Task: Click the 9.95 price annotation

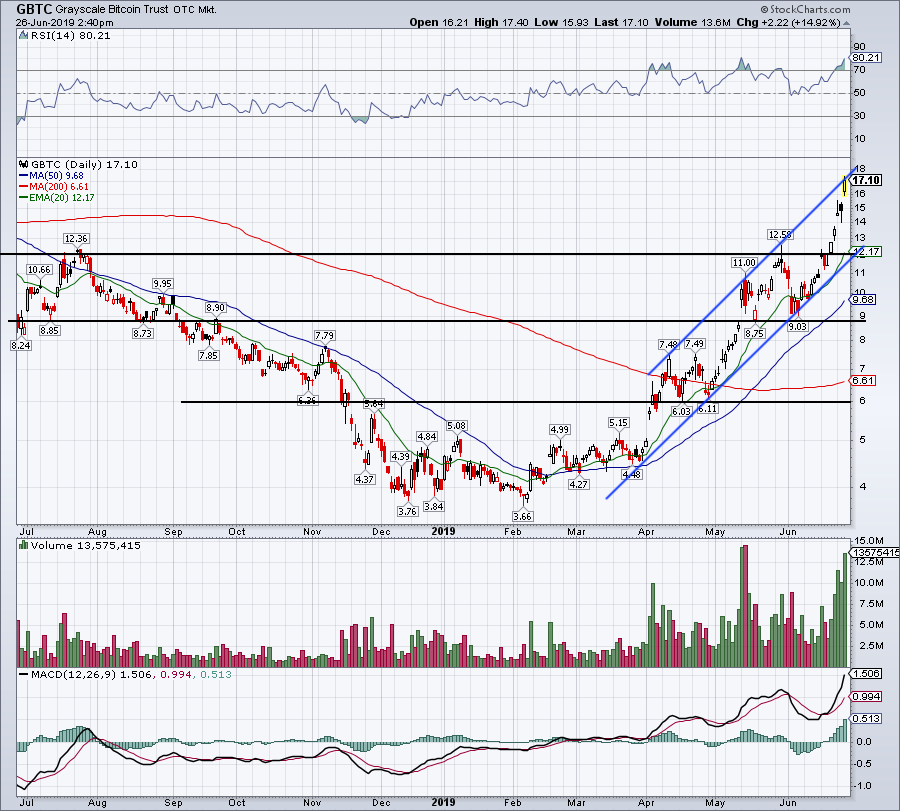Action: coord(162,284)
